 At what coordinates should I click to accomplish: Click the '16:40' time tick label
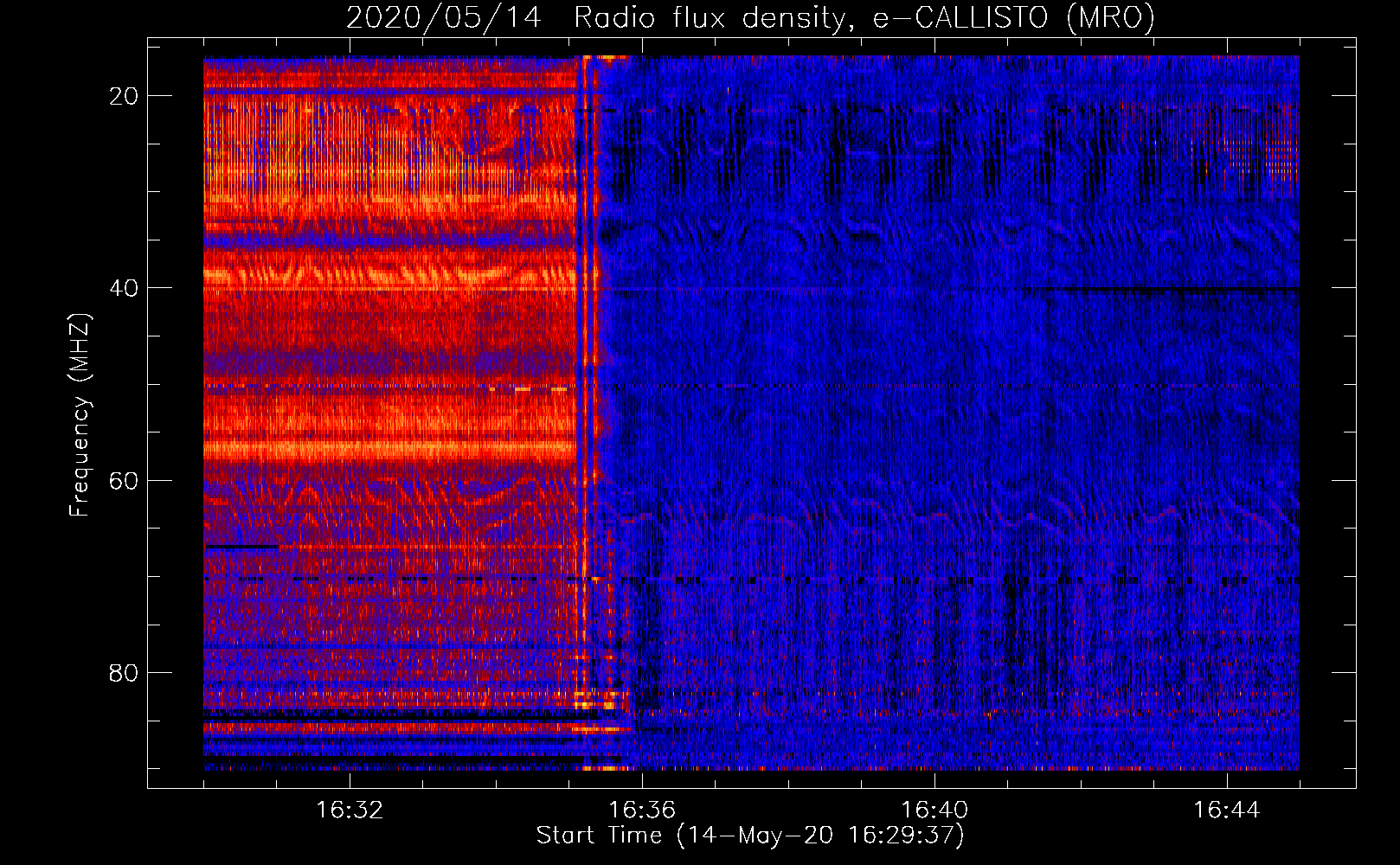click(x=934, y=811)
